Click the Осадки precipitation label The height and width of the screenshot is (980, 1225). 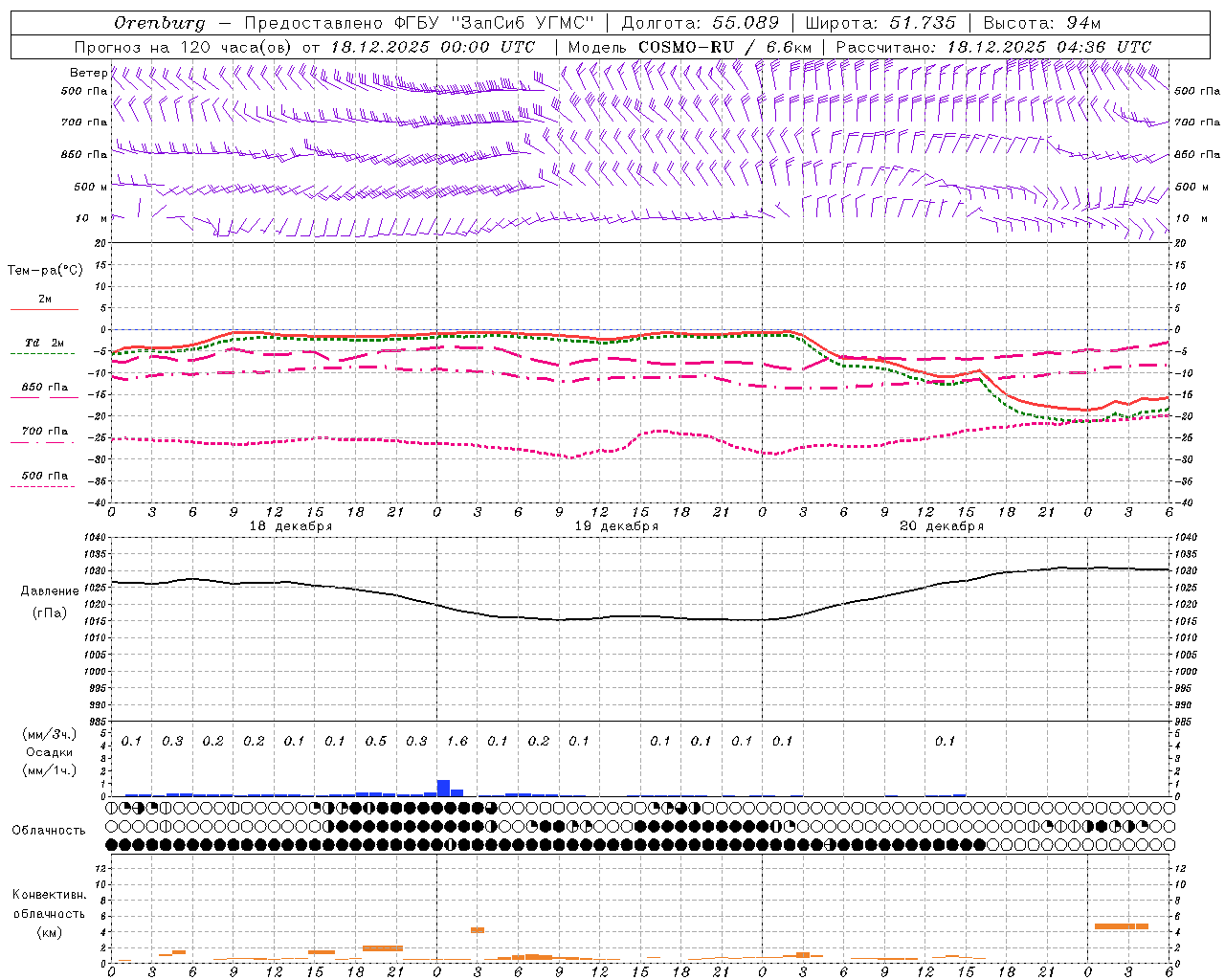point(50,753)
